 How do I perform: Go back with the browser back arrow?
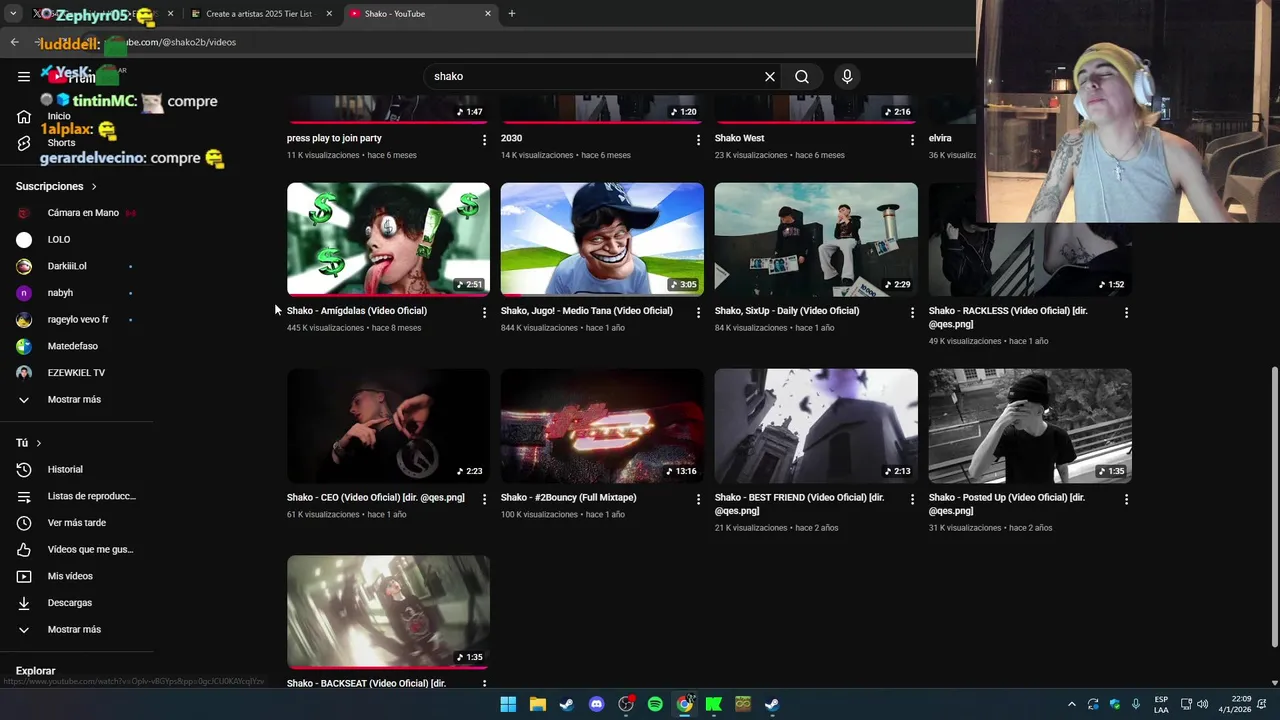click(x=14, y=42)
